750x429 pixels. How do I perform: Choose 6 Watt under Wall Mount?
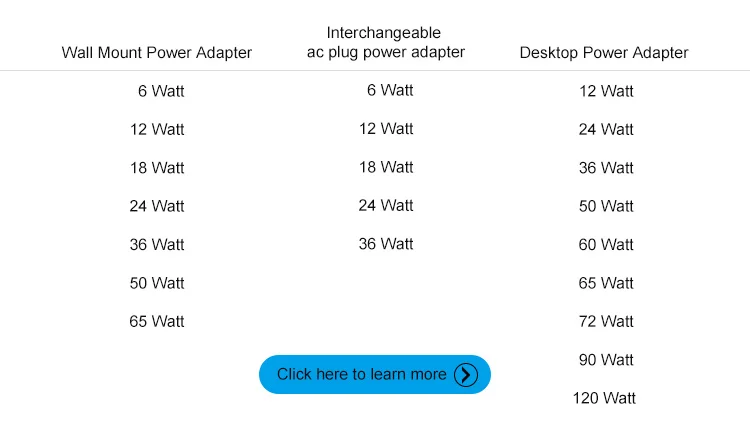[161, 91]
